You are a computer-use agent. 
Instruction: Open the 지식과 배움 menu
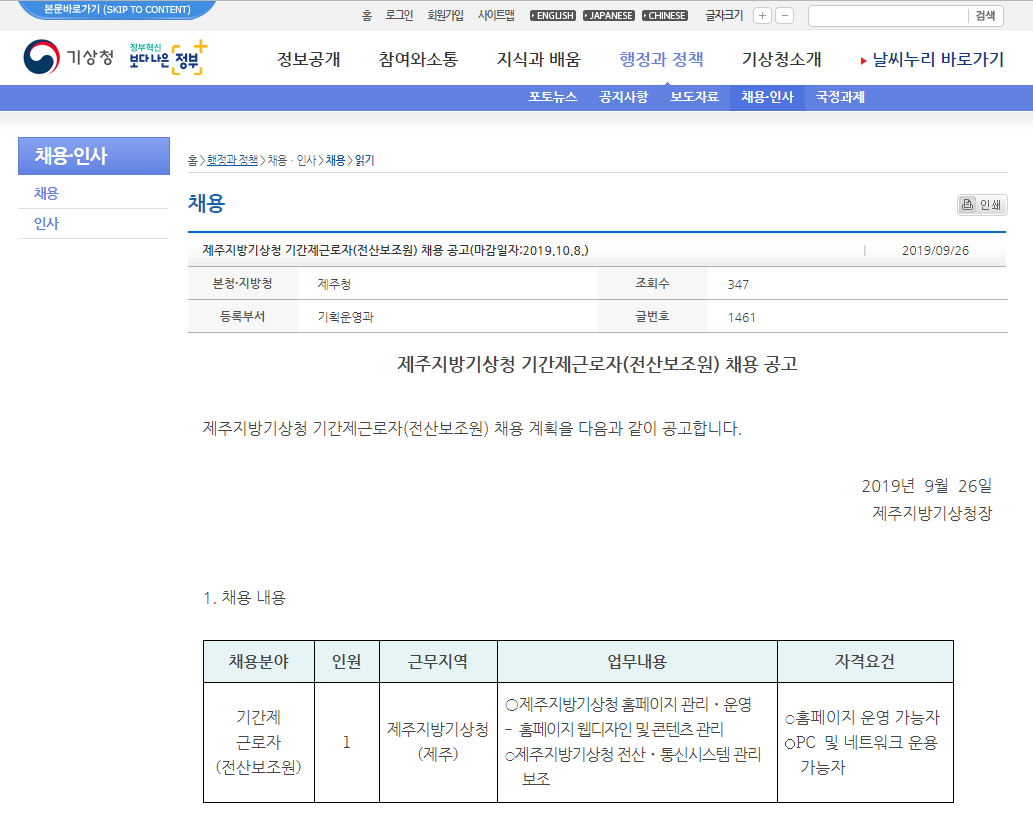coord(538,60)
